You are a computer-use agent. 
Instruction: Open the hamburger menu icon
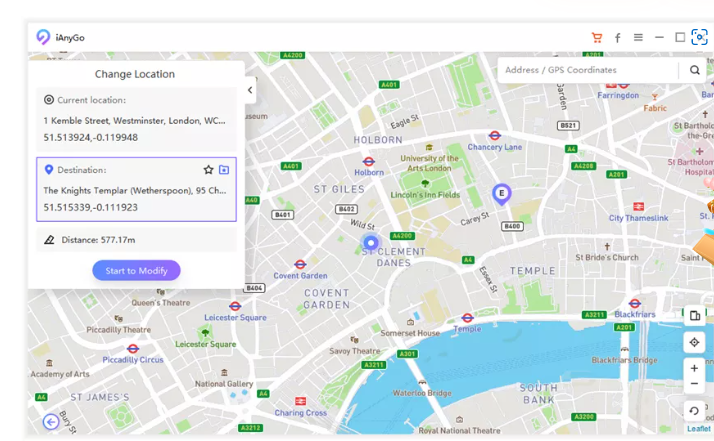638,37
